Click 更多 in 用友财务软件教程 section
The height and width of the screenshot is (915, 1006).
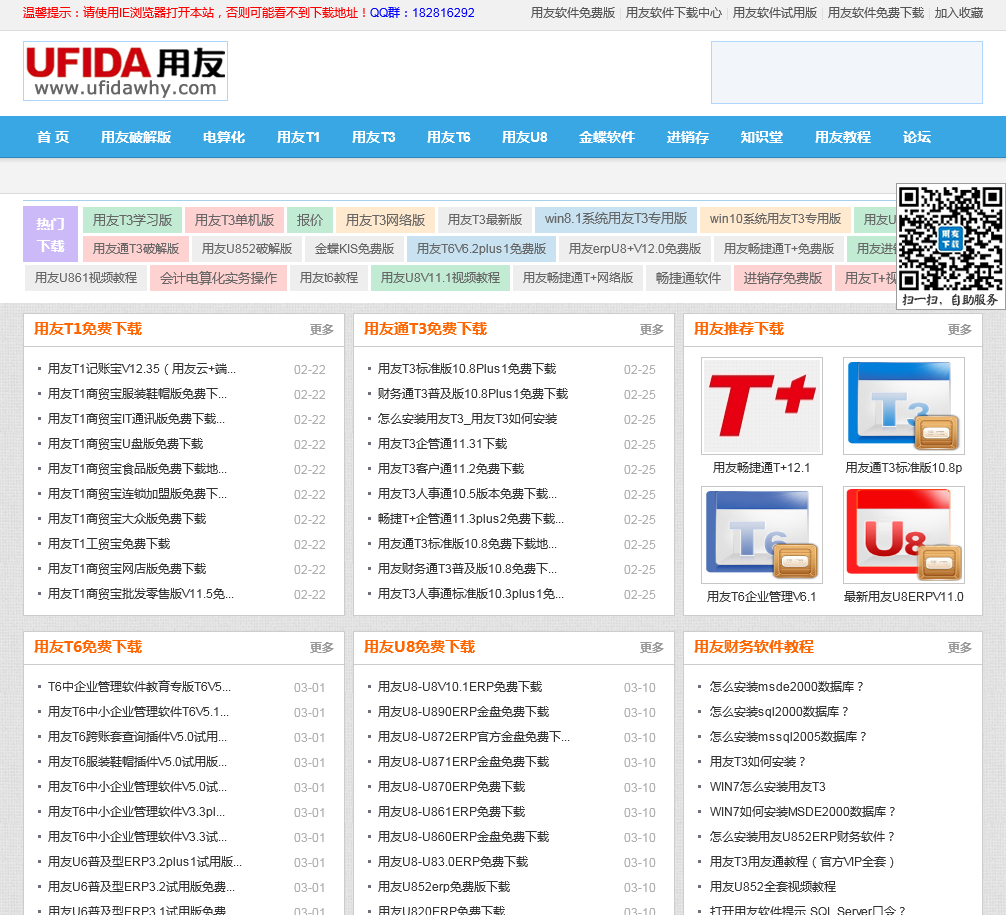pyautogui.click(x=960, y=648)
